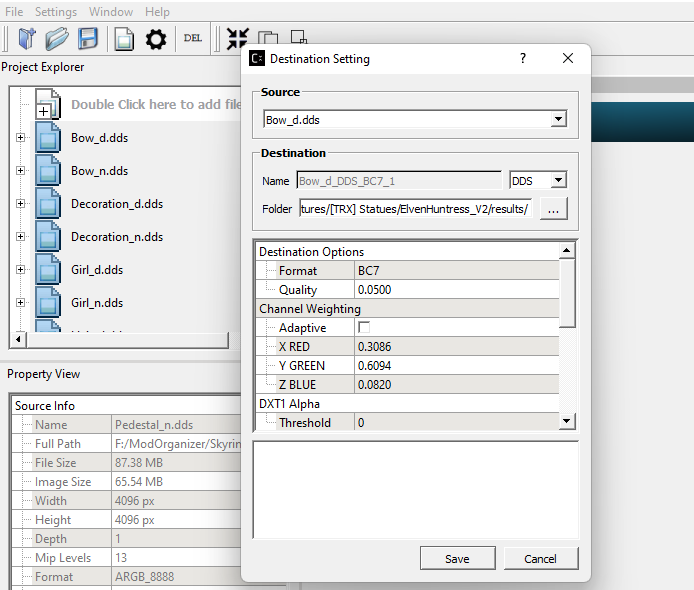Click the Cancel button

coord(540,559)
